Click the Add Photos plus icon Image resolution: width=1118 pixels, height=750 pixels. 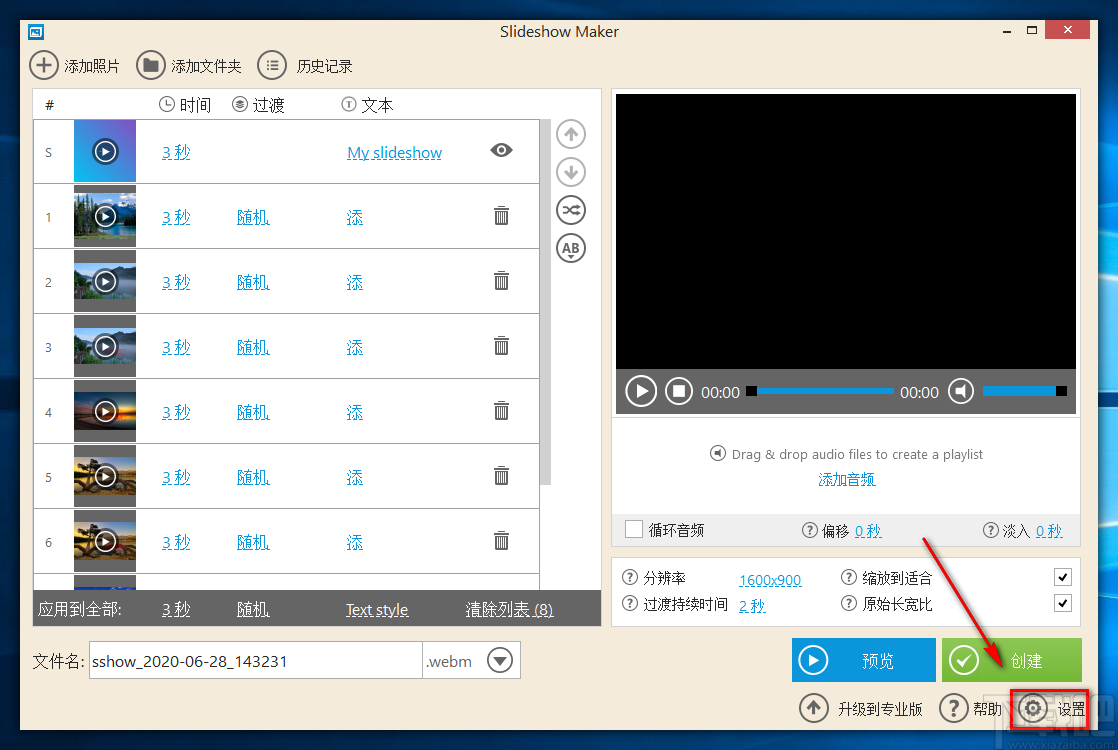click(43, 66)
